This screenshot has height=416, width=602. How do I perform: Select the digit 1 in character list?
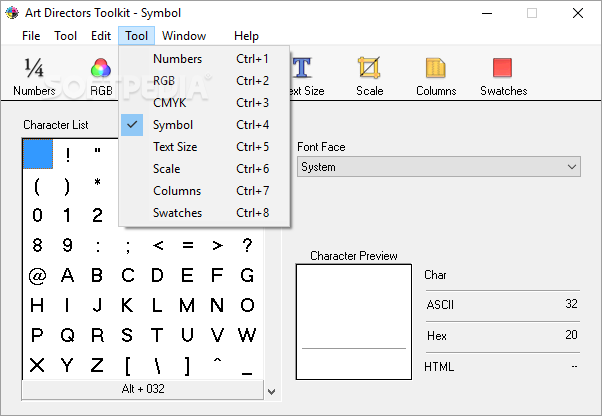[68, 215]
